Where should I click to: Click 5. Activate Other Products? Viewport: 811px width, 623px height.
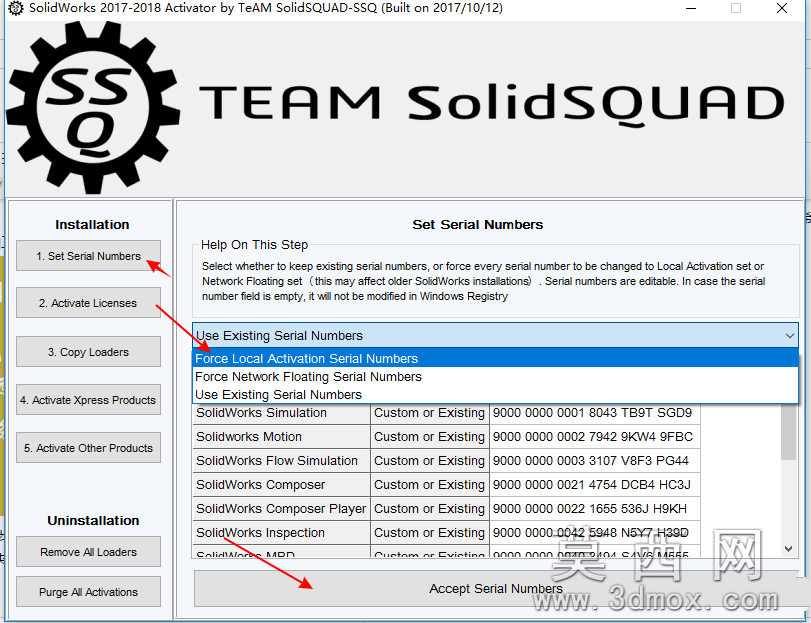pos(88,448)
